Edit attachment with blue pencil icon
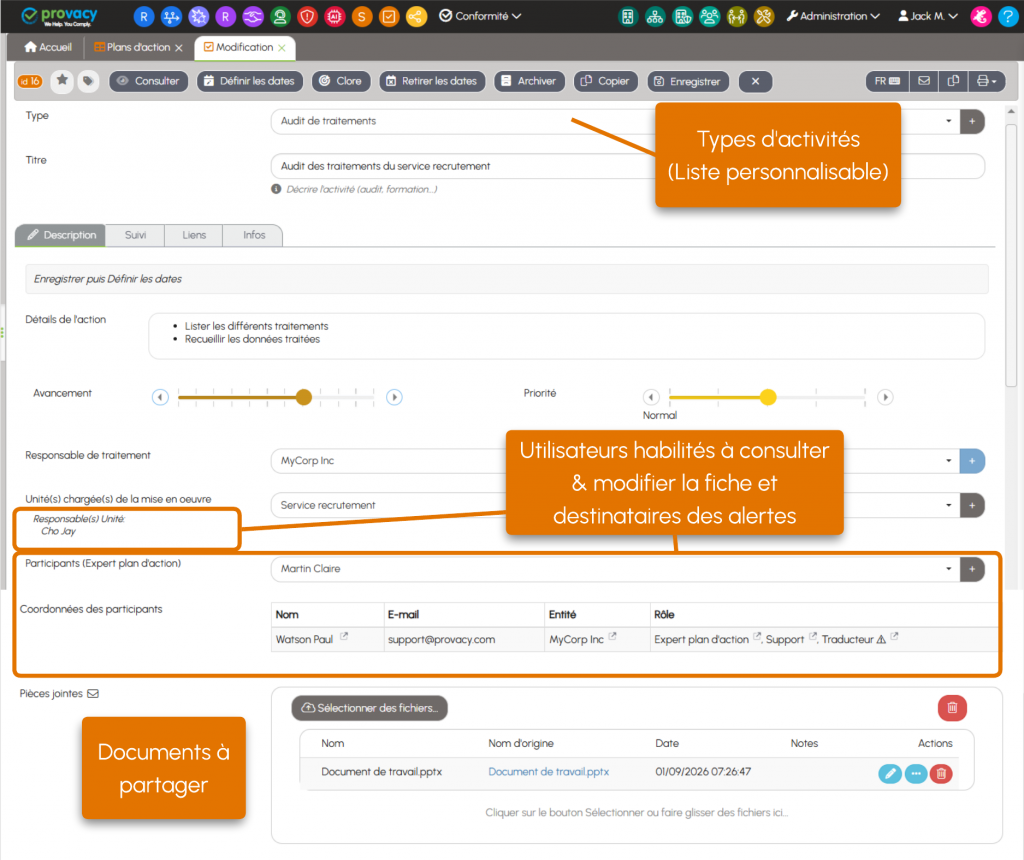The image size is (1024, 860). [x=889, y=774]
